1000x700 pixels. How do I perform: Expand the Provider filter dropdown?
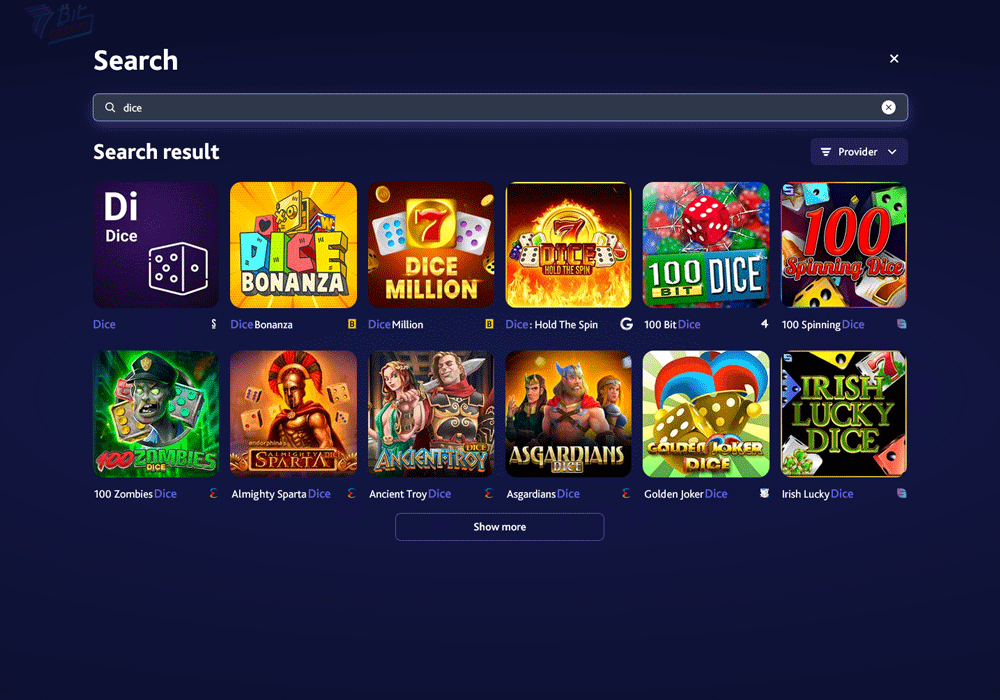click(859, 152)
